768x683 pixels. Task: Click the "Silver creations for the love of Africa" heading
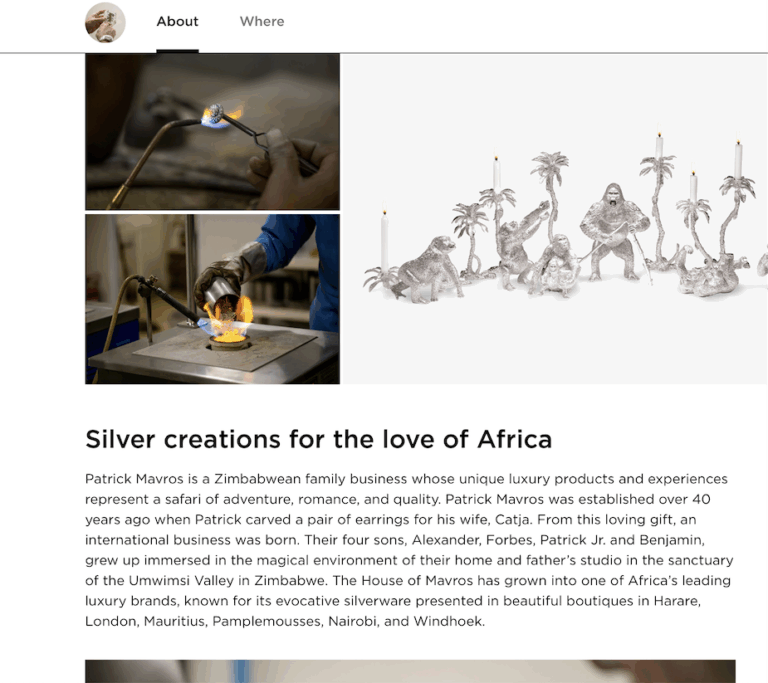(x=318, y=439)
